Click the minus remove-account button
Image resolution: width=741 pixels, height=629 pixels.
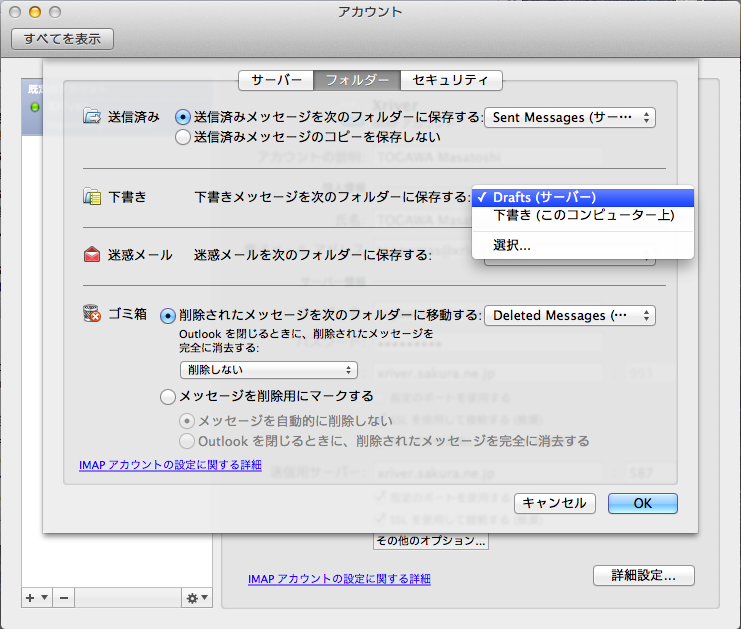click(x=63, y=597)
